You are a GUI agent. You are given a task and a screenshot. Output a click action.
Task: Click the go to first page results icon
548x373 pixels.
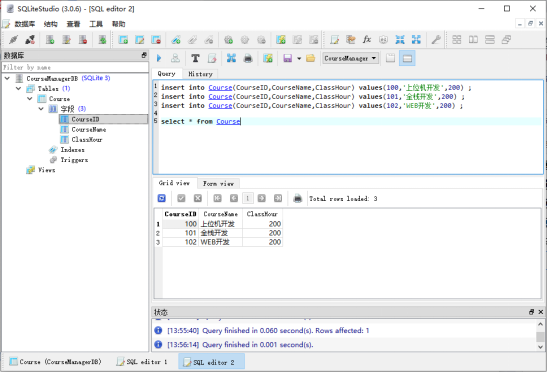(217, 199)
